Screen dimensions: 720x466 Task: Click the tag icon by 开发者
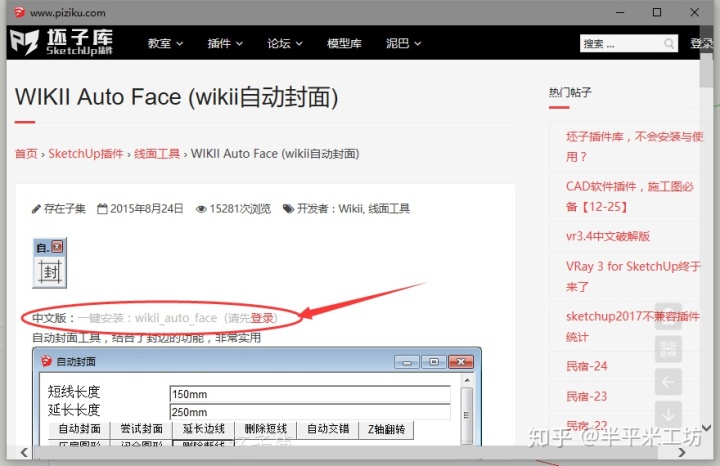(x=288, y=209)
